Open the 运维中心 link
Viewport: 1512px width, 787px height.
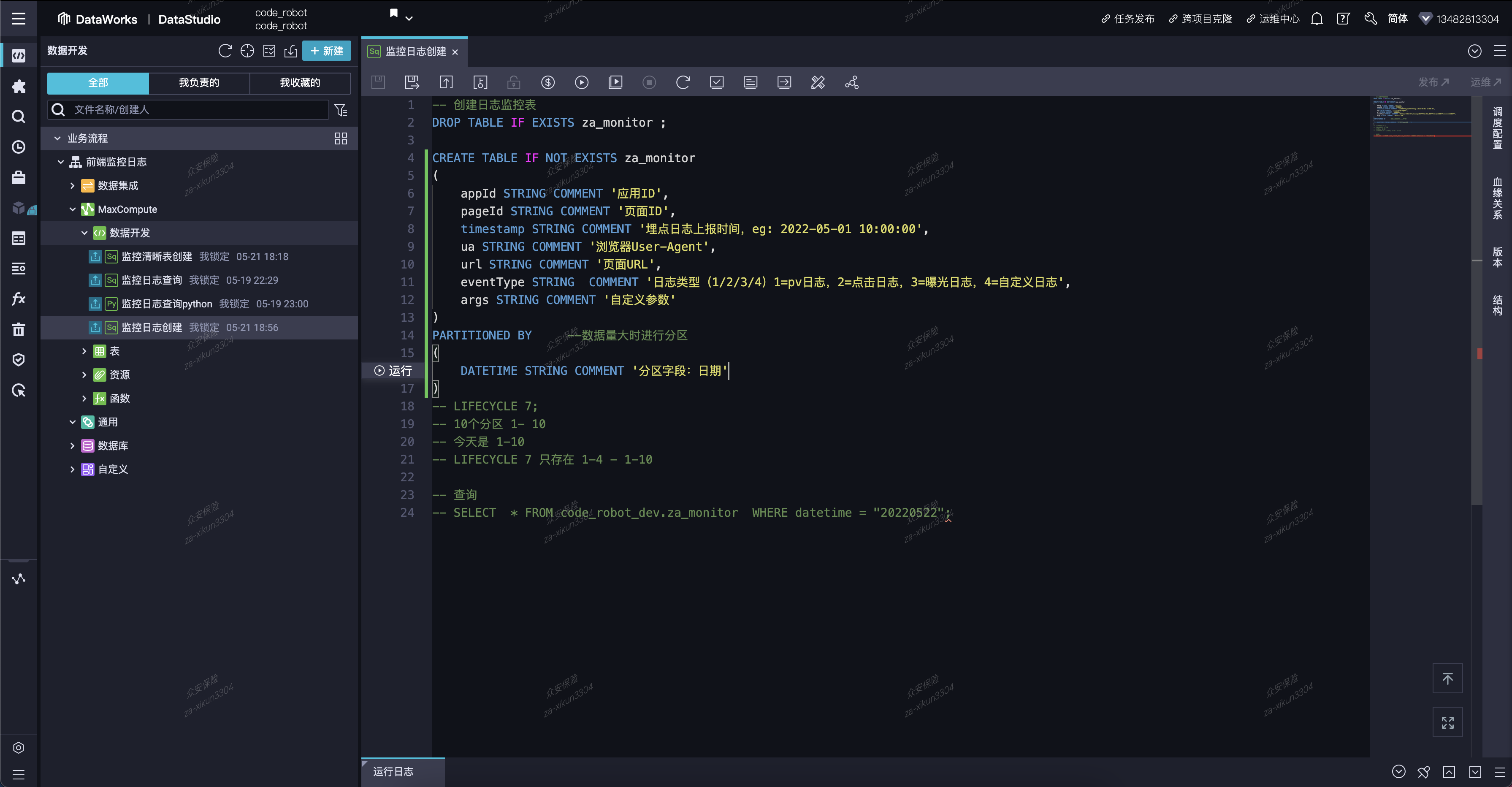(1273, 19)
